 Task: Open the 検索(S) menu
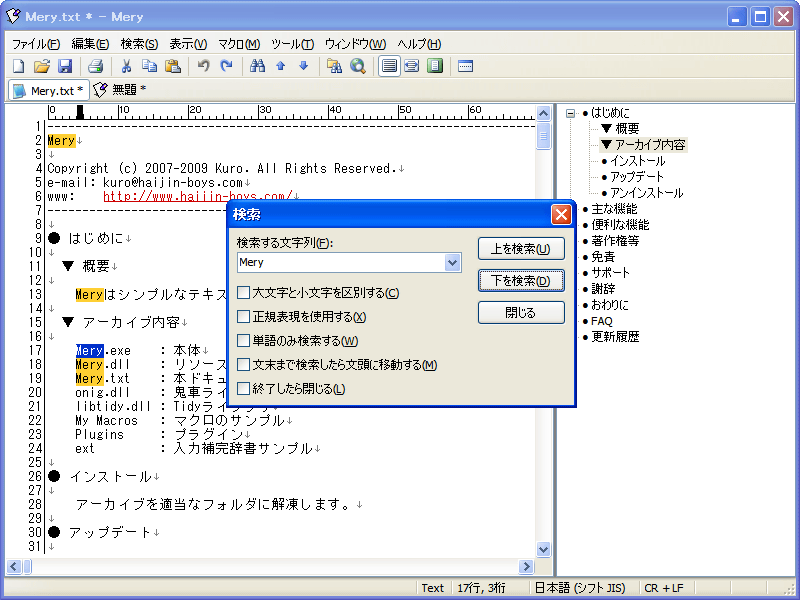pyautogui.click(x=139, y=44)
